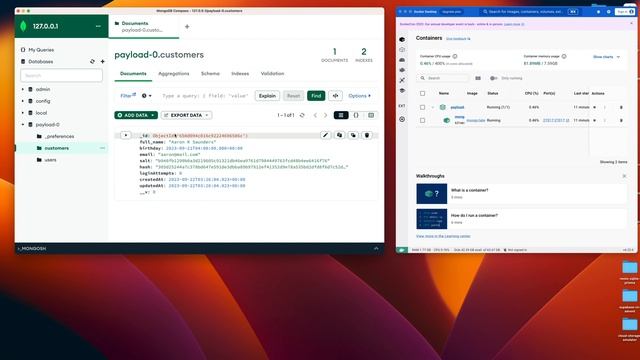Open the Docker troubleshoot bug icon in the header
640x360 pixels.
(598, 12)
